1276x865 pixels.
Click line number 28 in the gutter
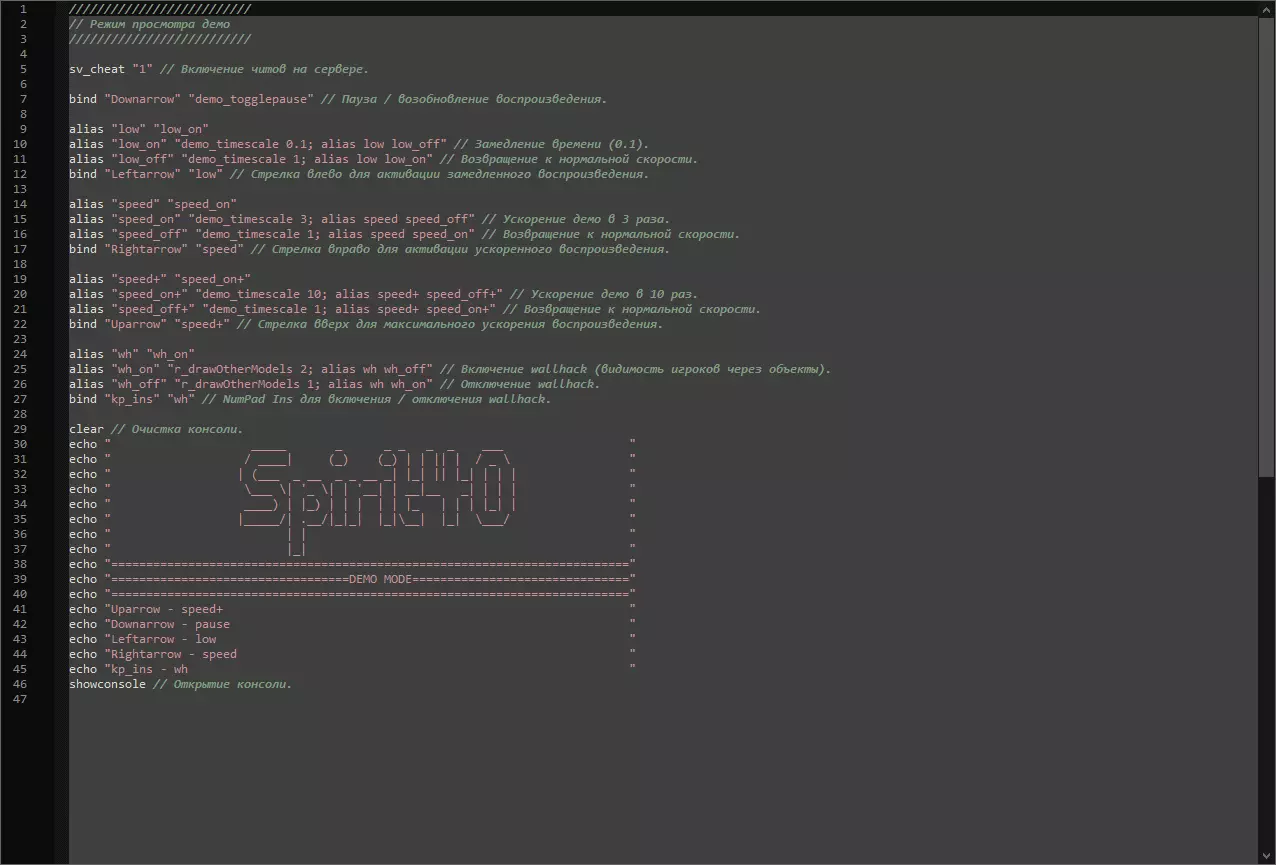(x=21, y=414)
